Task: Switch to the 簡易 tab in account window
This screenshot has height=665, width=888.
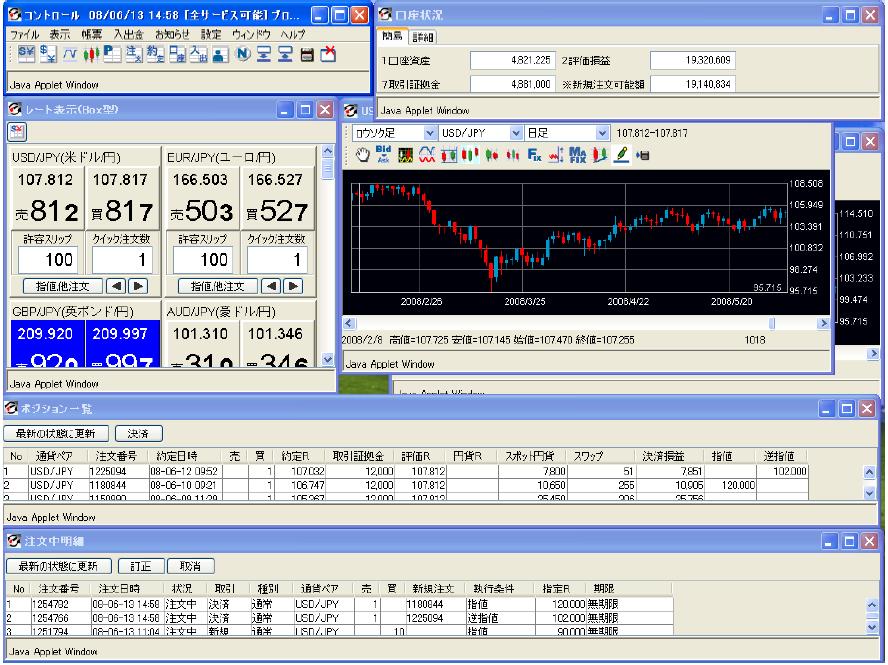Action: coord(392,36)
